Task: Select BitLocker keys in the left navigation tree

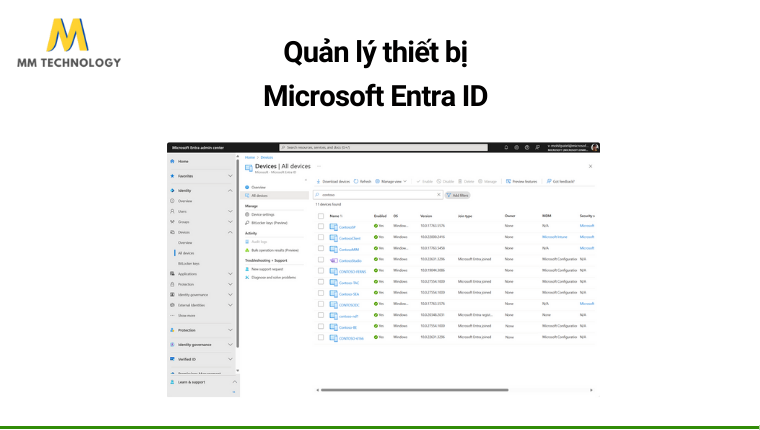Action: pos(189,264)
